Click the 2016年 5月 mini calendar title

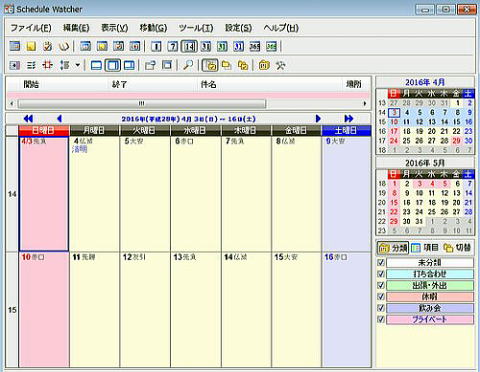click(425, 163)
